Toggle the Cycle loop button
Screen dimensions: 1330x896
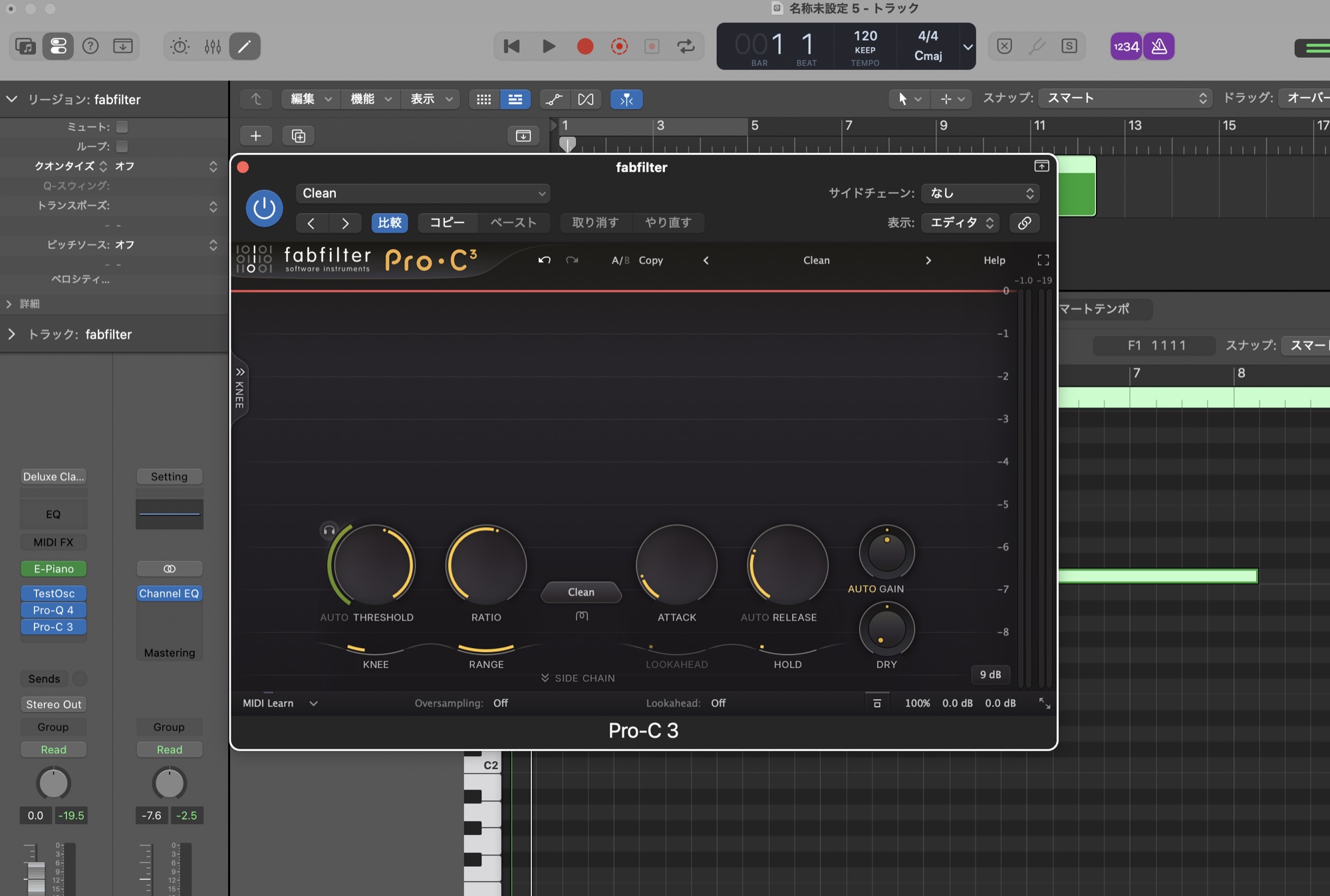pos(686,47)
